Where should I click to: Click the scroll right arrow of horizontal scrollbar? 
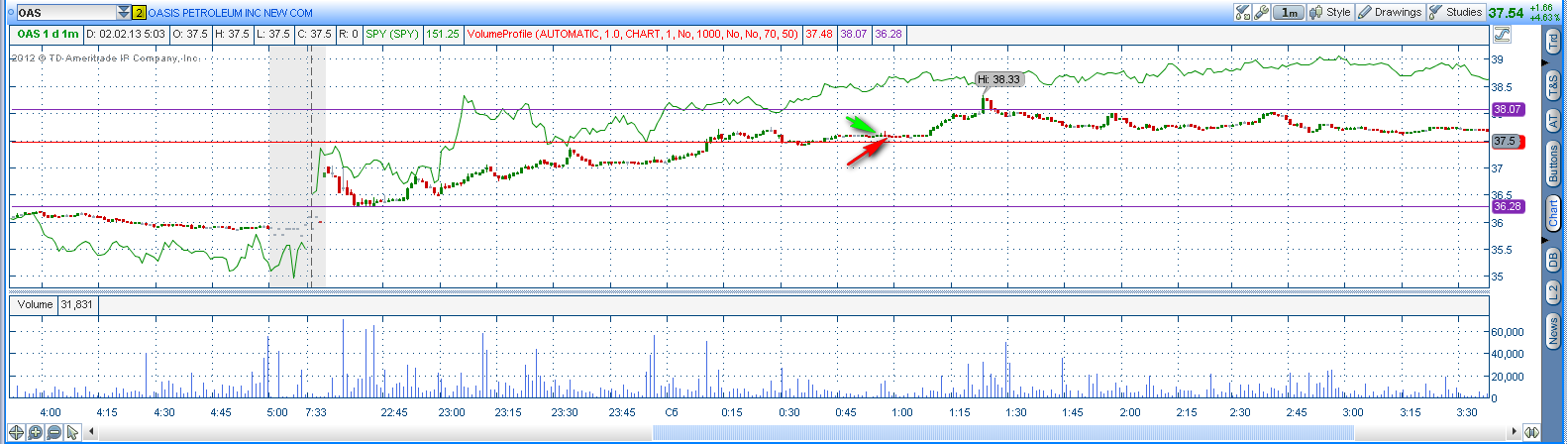[1513, 432]
